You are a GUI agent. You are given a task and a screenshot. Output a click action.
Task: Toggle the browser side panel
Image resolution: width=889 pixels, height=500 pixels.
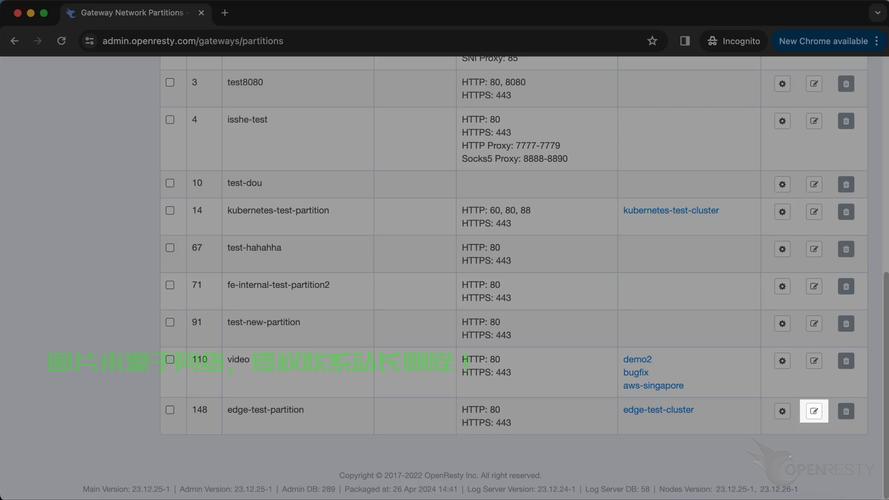pos(685,41)
